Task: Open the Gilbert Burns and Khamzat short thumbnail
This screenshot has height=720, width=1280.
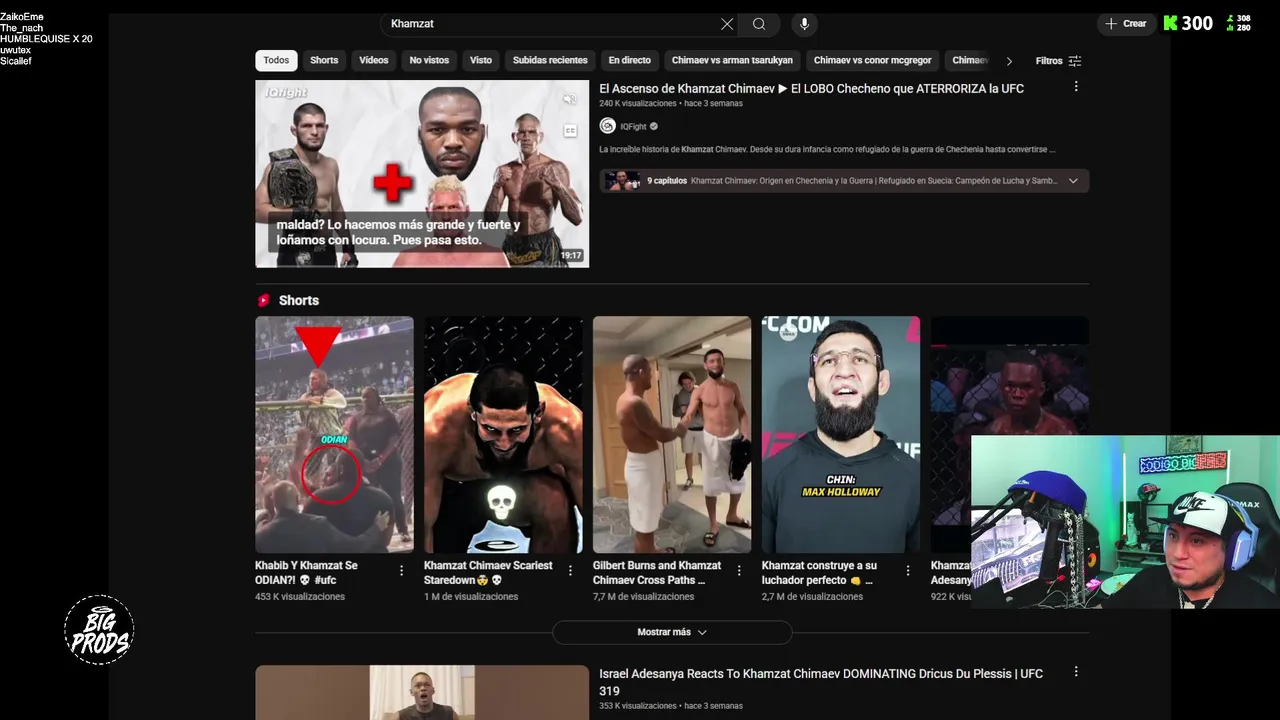Action: tap(672, 435)
